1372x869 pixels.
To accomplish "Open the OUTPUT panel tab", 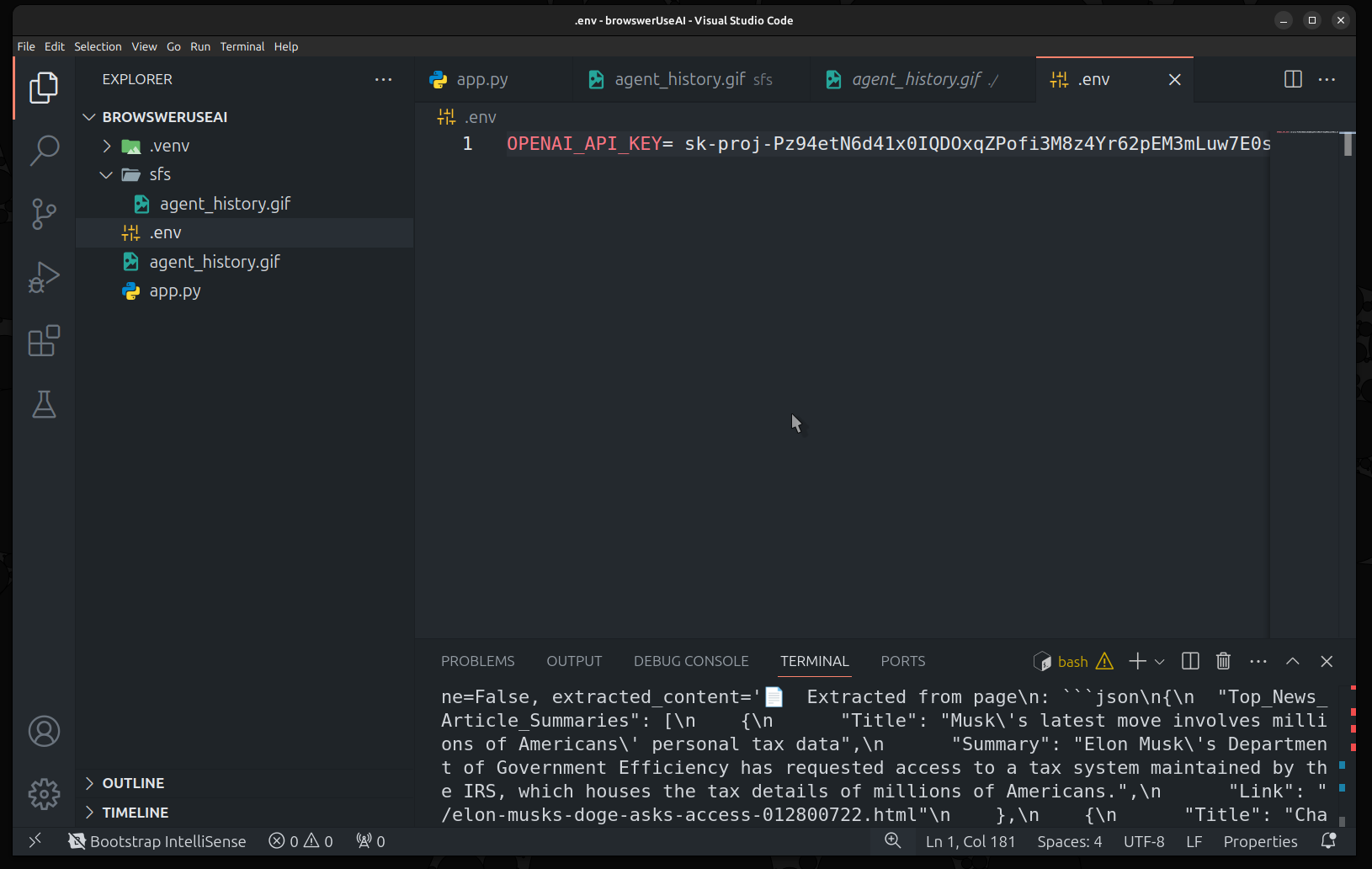I will coord(574,661).
